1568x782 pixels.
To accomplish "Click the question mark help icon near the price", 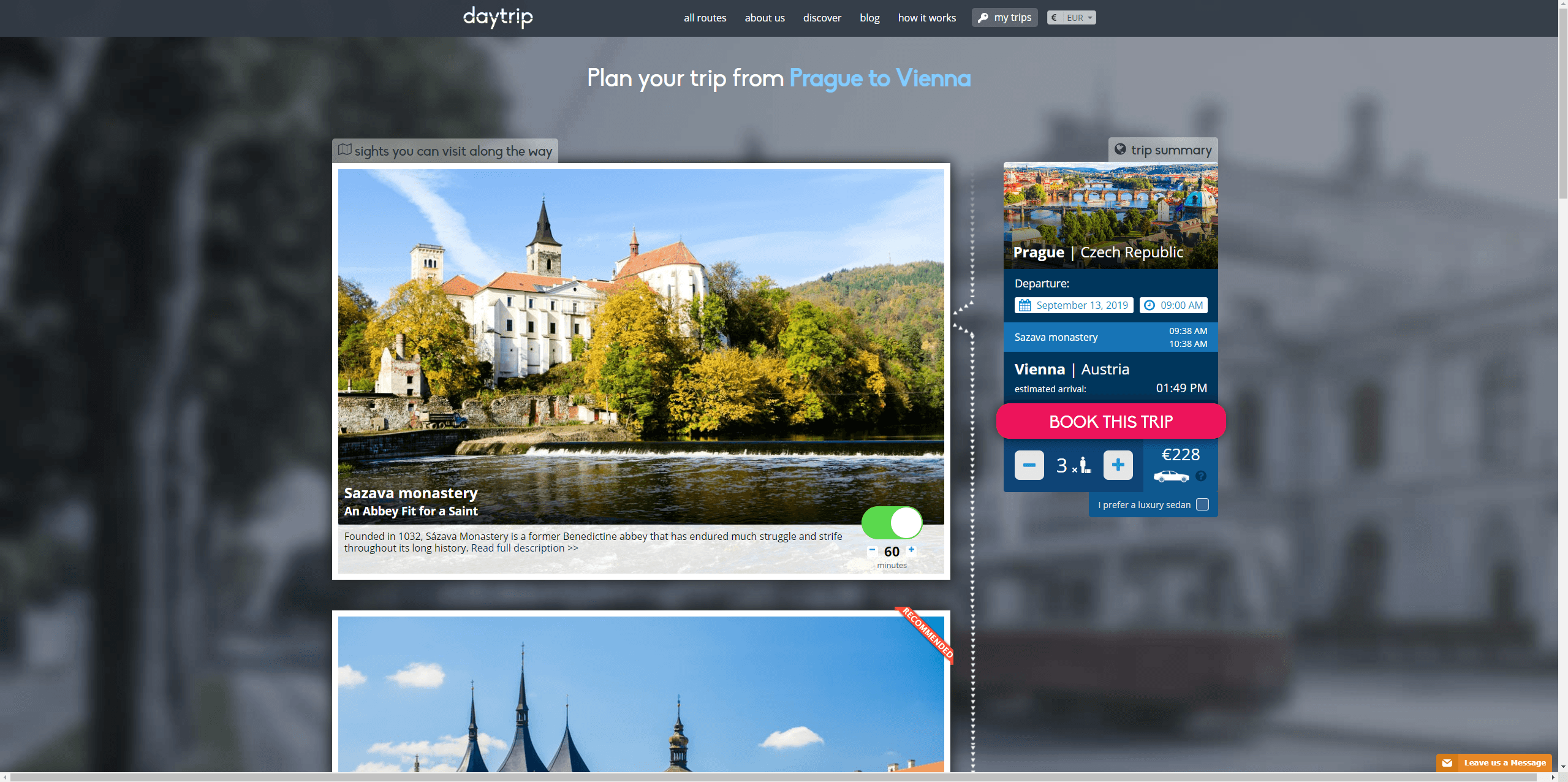I will pos(1201,476).
